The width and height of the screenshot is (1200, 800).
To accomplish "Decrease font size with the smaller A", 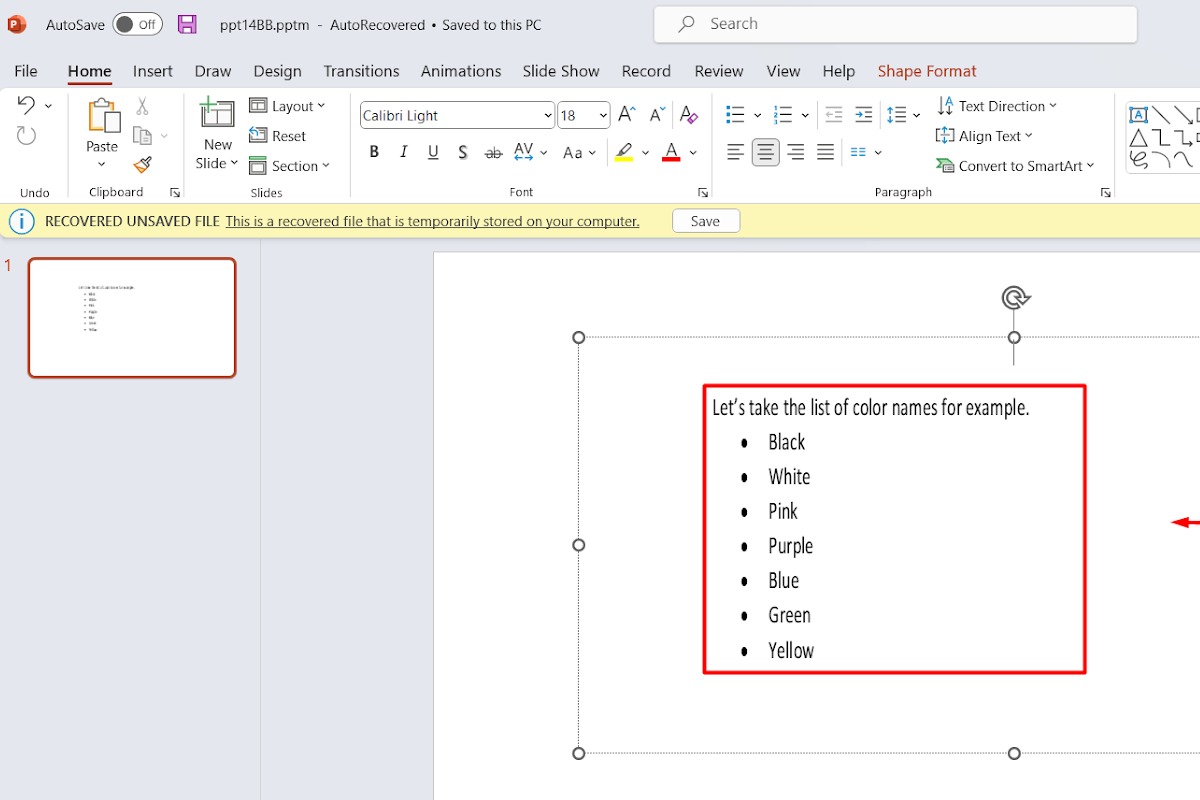I will tap(657, 115).
